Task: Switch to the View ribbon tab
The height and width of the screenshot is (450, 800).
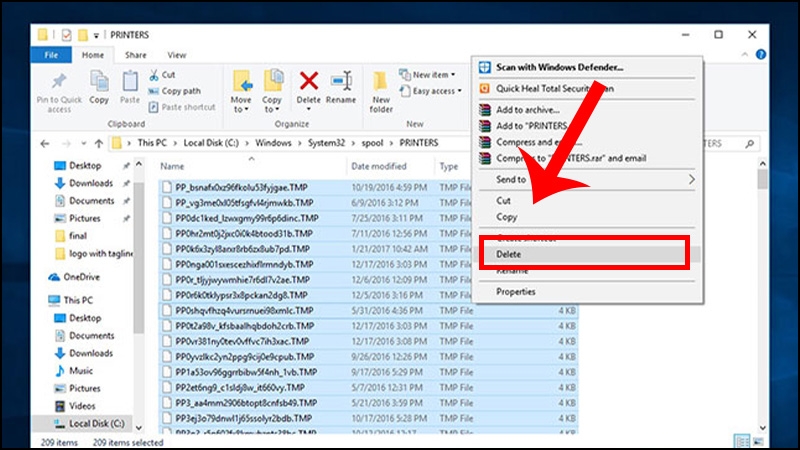Action: point(177,55)
